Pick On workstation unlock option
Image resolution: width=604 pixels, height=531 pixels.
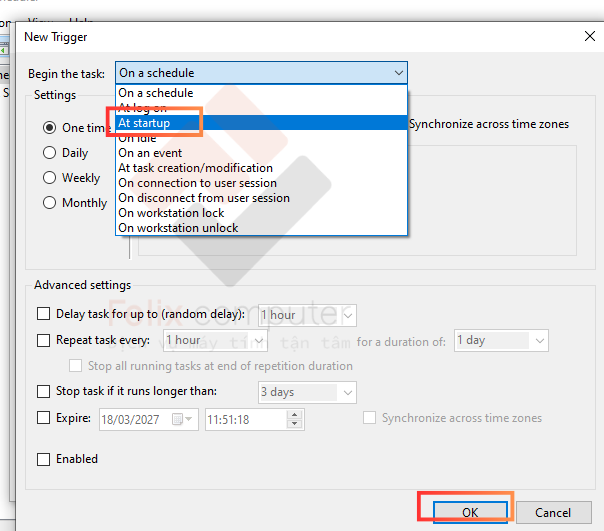(x=178, y=228)
